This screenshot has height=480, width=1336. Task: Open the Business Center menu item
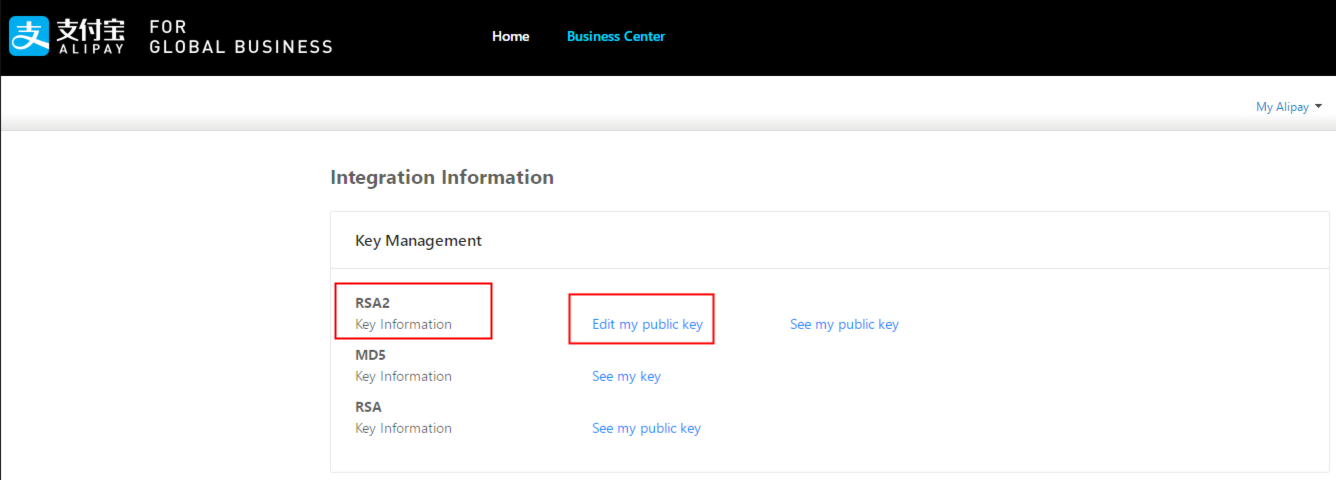615,36
